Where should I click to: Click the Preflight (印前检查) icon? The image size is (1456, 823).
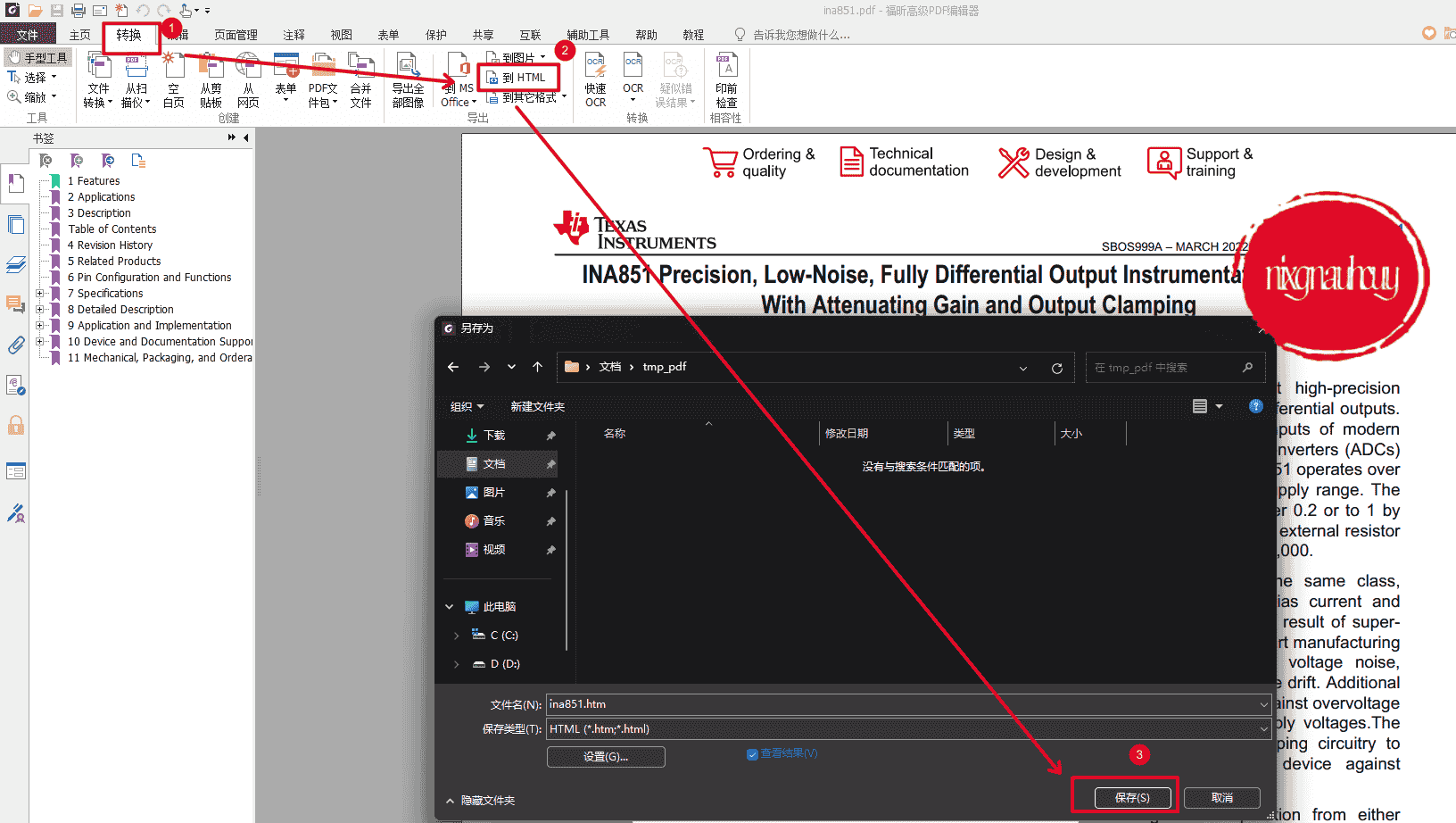[726, 79]
